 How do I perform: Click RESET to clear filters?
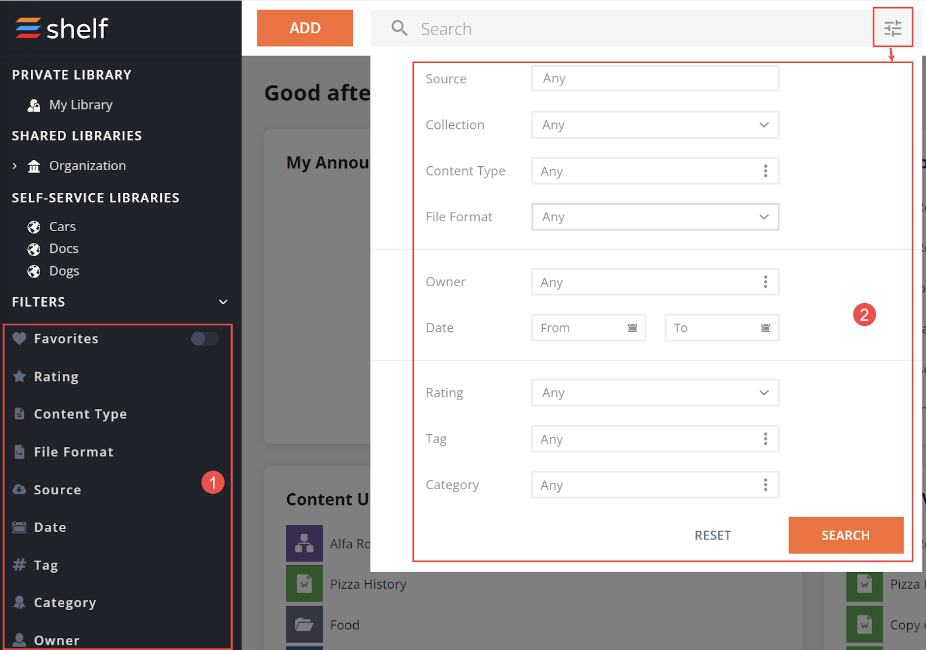coord(712,535)
